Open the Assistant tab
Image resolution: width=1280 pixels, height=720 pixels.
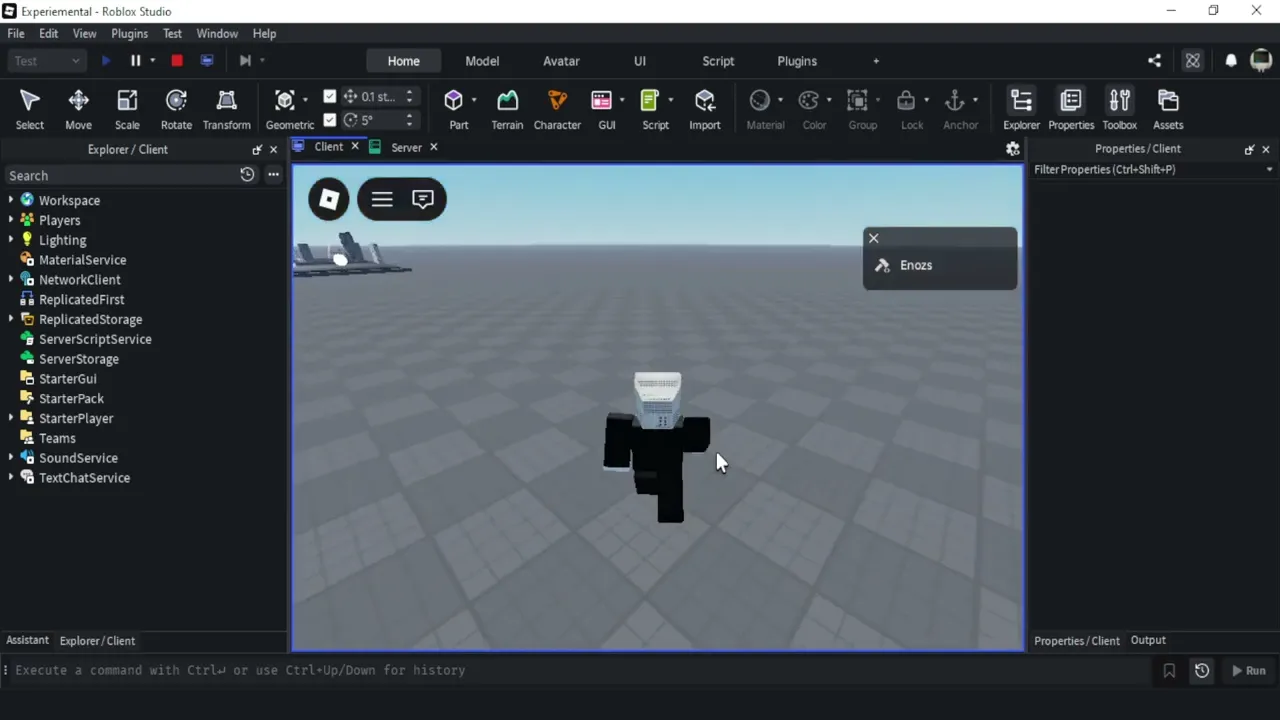pos(27,640)
